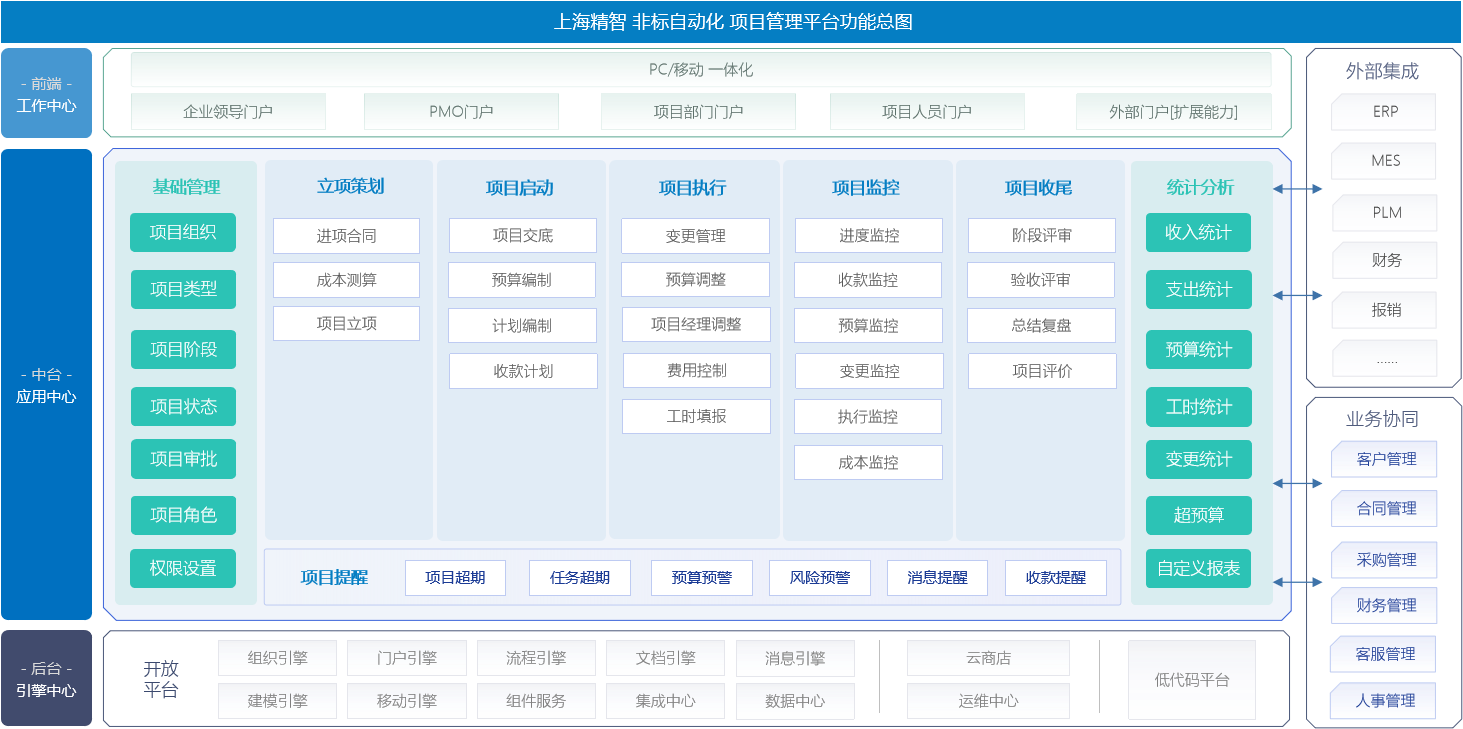Open the green 工时统计 button
Image resolution: width=1463 pixels, height=729 pixels.
1199,407
